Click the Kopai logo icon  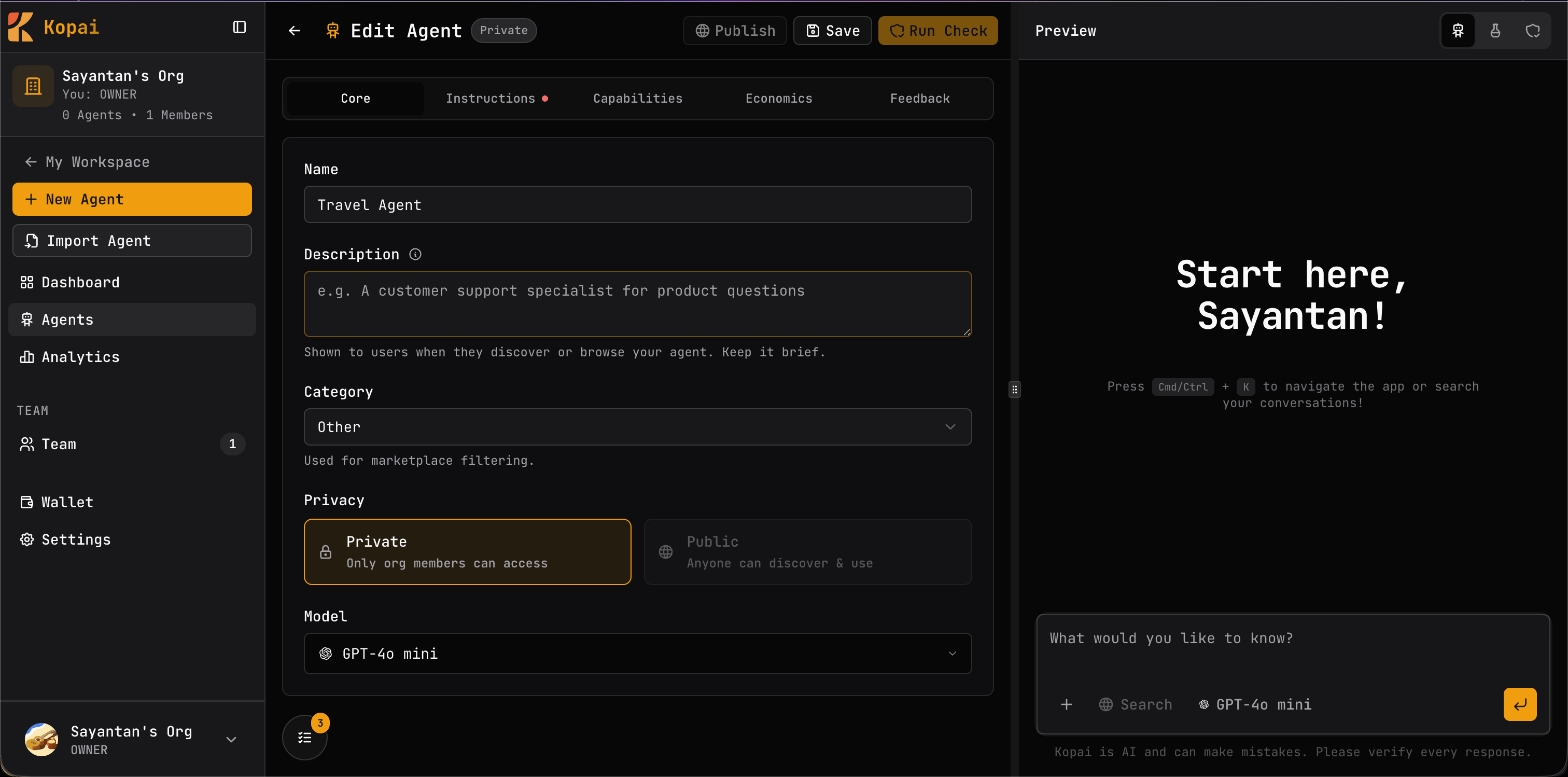tap(21, 27)
